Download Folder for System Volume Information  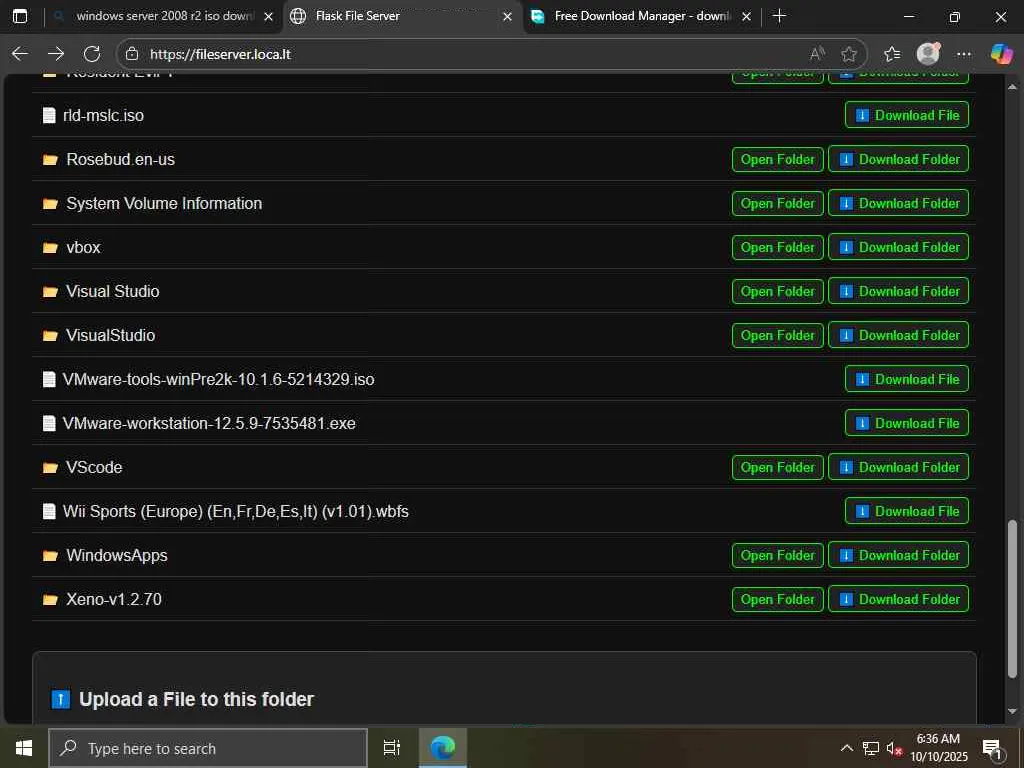(x=899, y=203)
